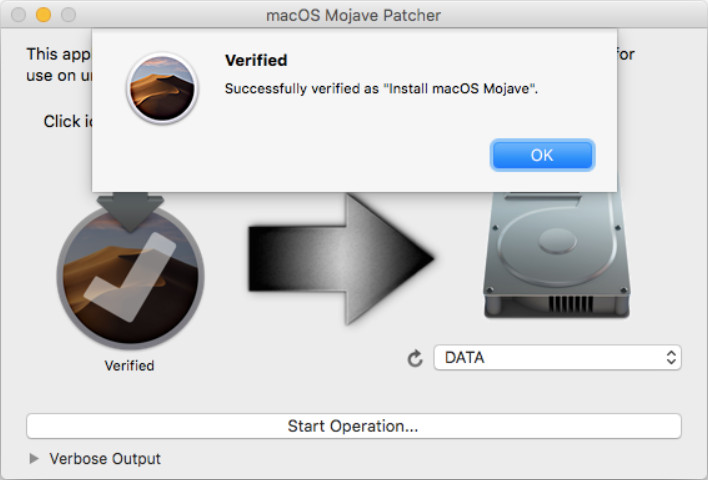This screenshot has width=708, height=480.
Task: Click the Mojave icon in Verified dialog
Action: coord(162,89)
